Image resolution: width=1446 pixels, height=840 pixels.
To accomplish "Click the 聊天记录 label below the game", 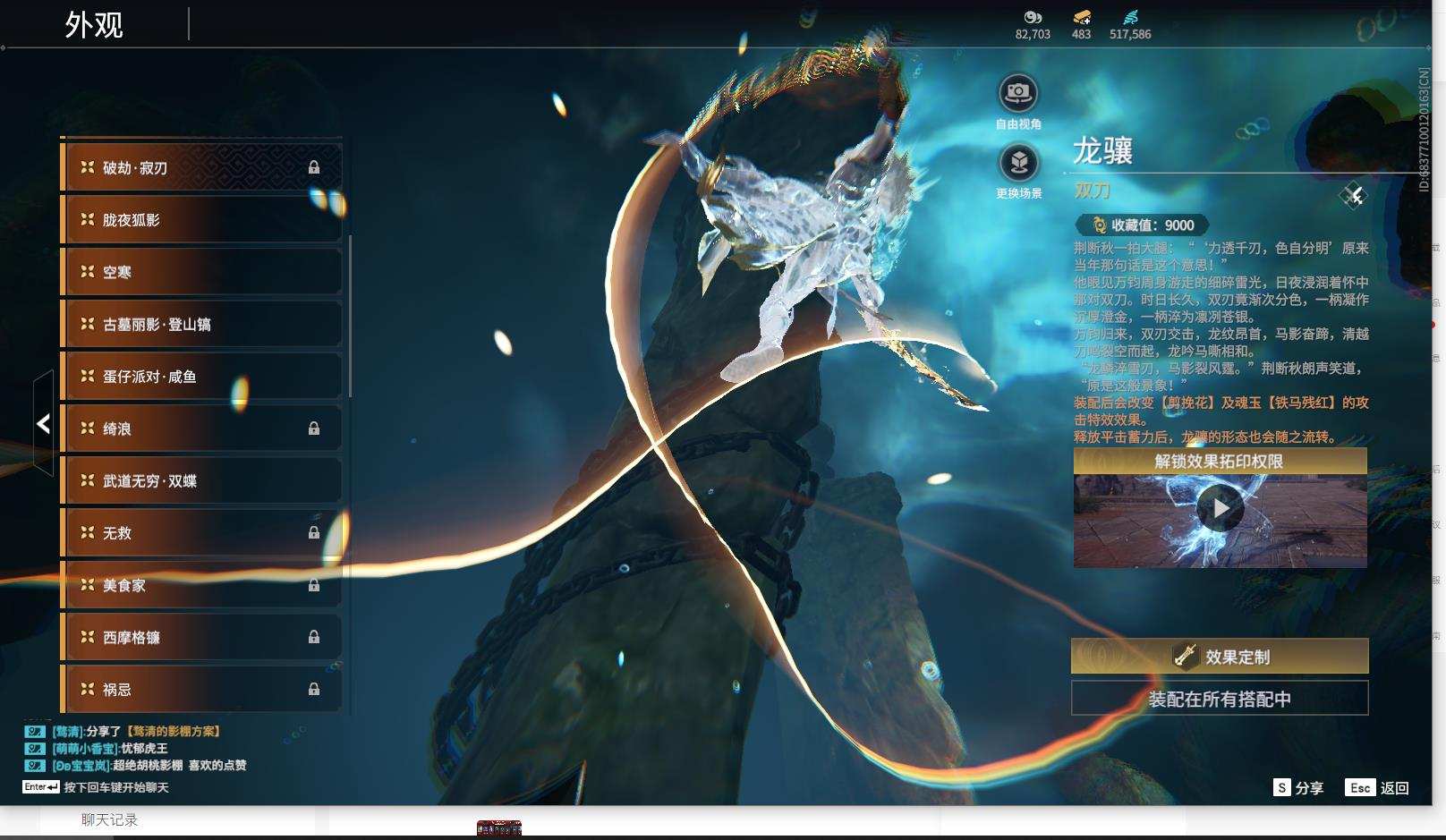I will 109,820.
